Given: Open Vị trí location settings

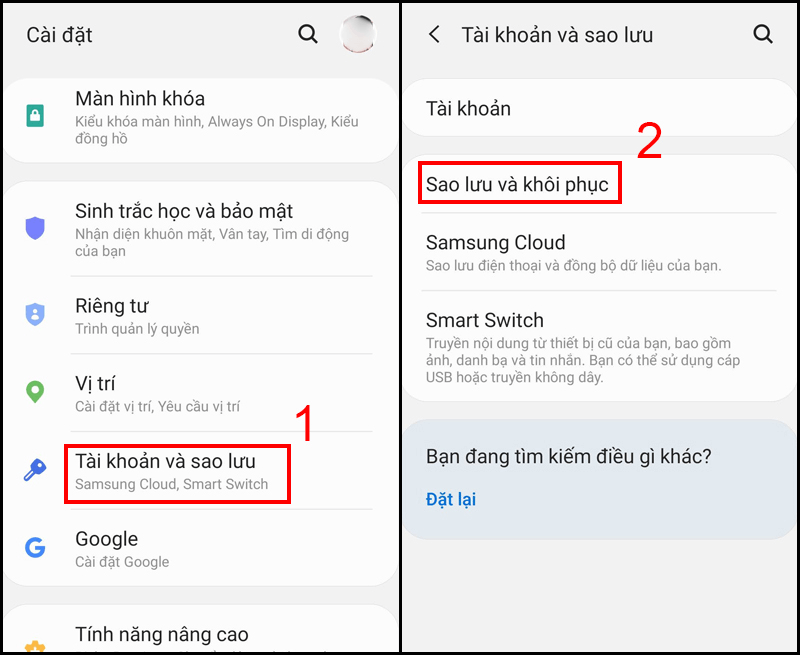Looking at the screenshot, I should [x=202, y=393].
